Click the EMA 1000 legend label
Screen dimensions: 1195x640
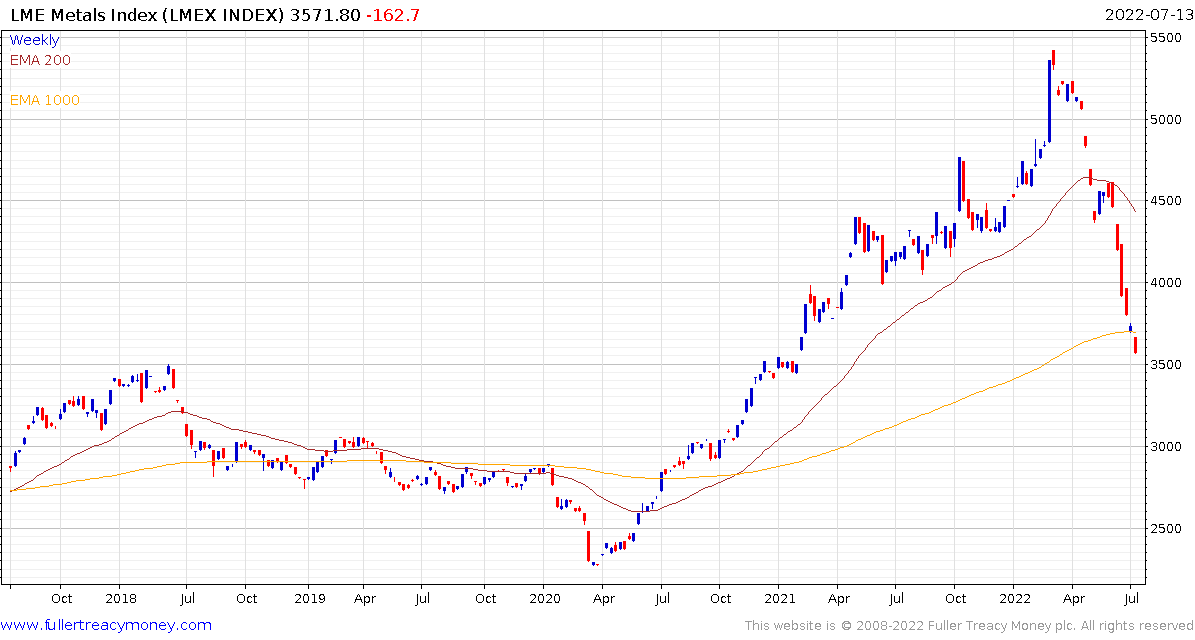tap(44, 101)
